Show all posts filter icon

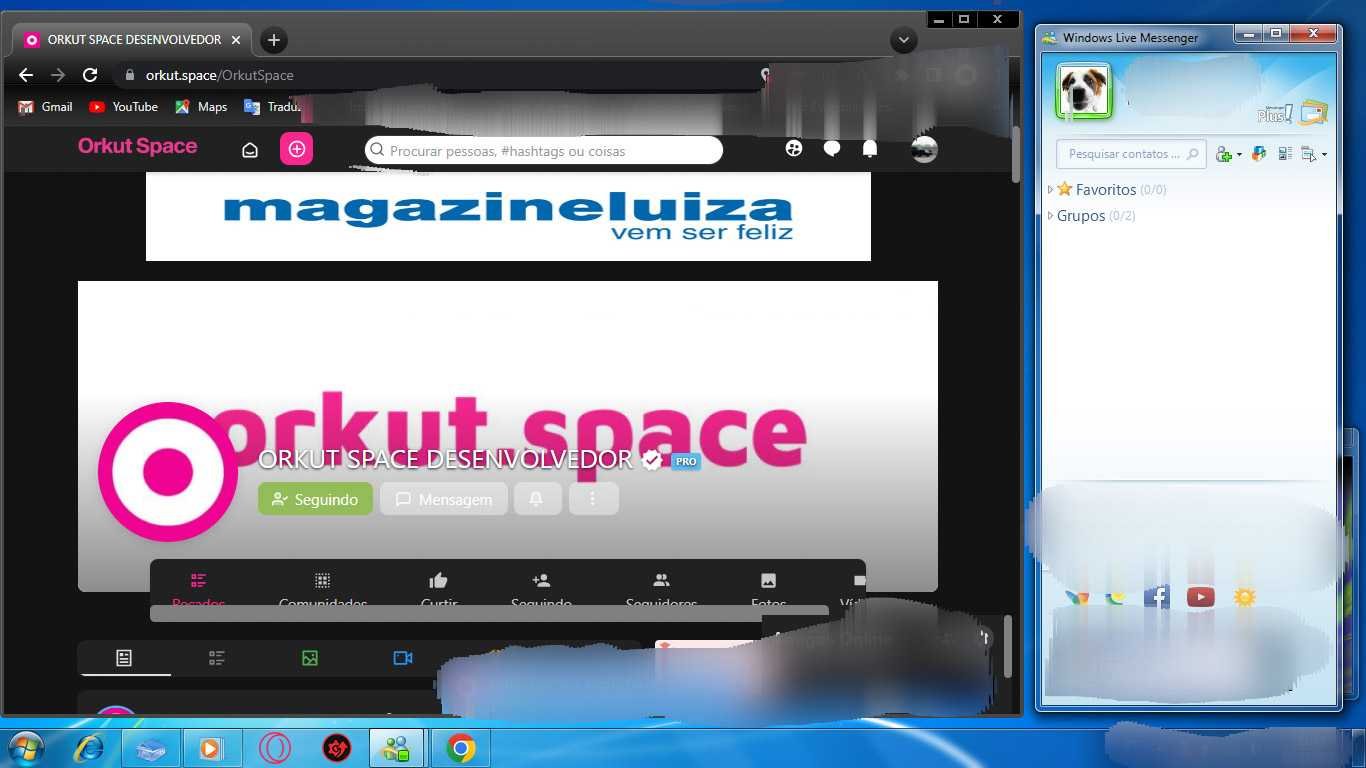click(x=124, y=658)
